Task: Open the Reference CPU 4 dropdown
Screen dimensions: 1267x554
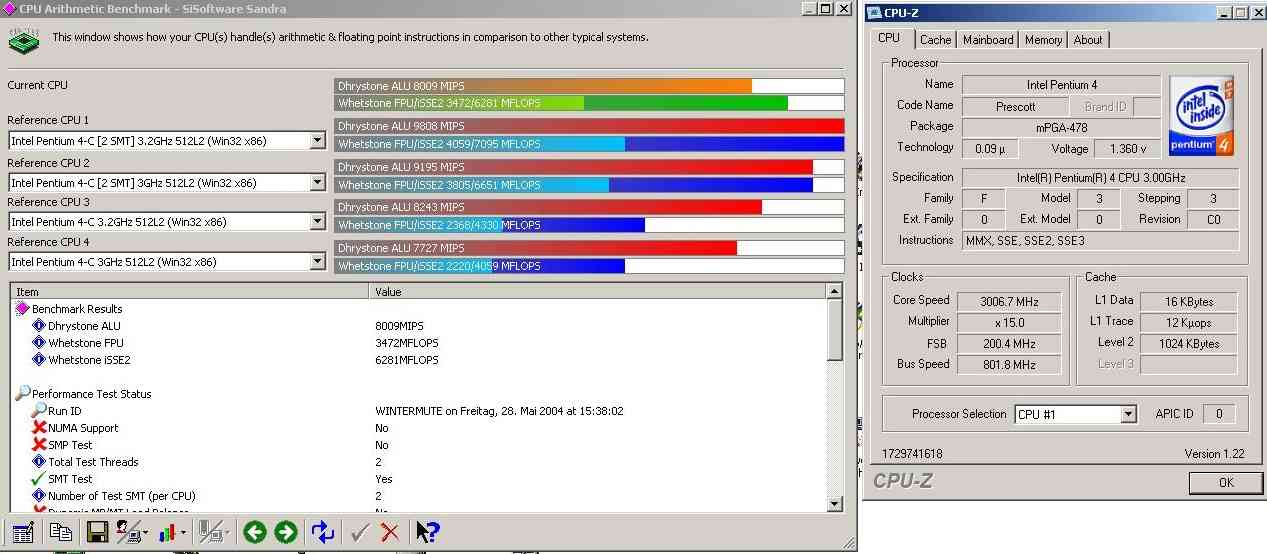Action: 317,262
